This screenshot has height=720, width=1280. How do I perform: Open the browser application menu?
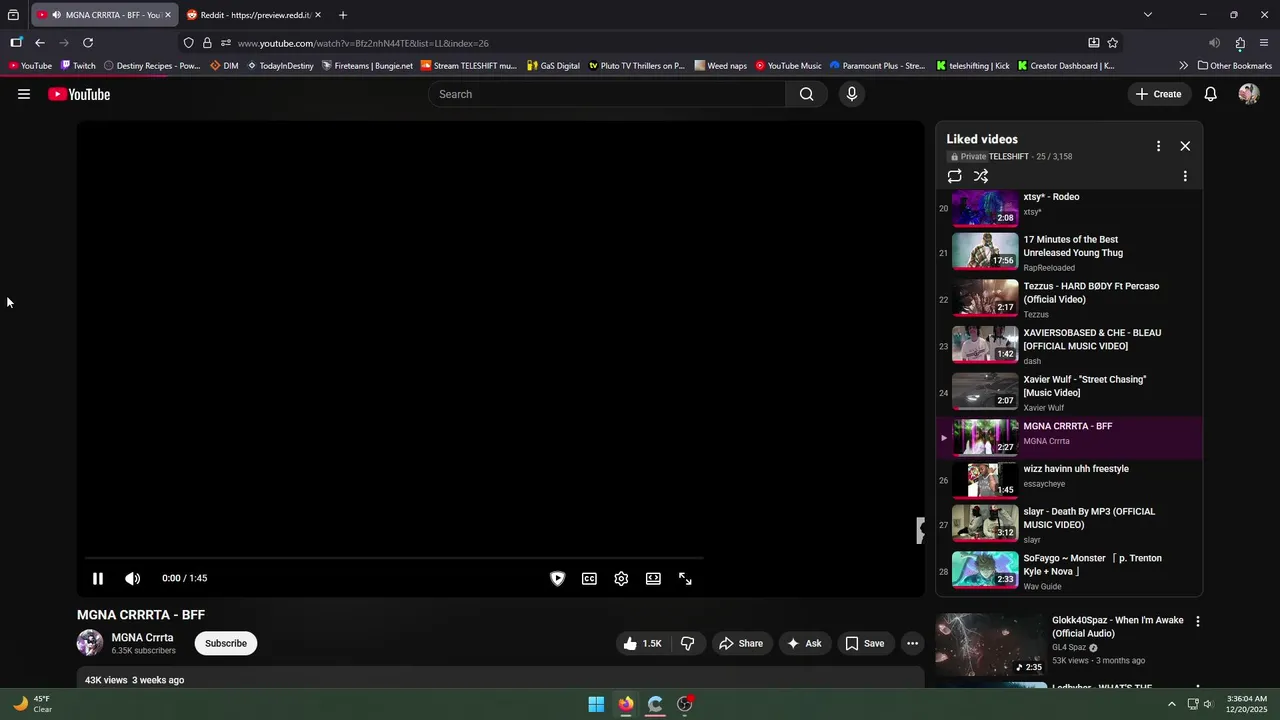[1265, 43]
